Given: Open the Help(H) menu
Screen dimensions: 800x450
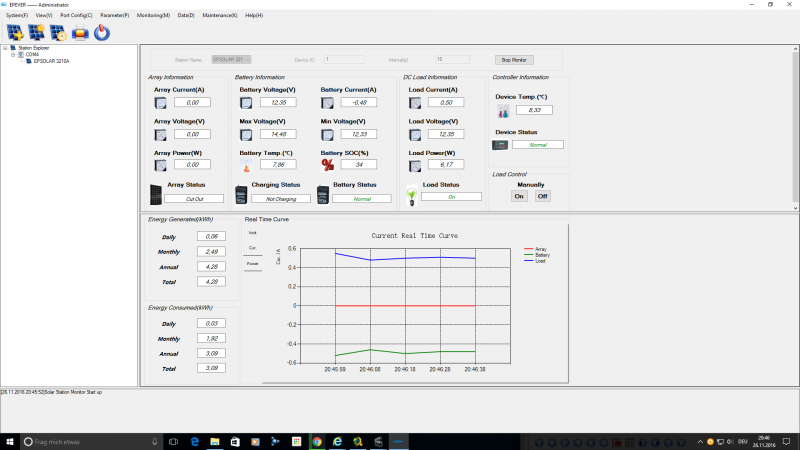Looking at the screenshot, I should coord(254,15).
